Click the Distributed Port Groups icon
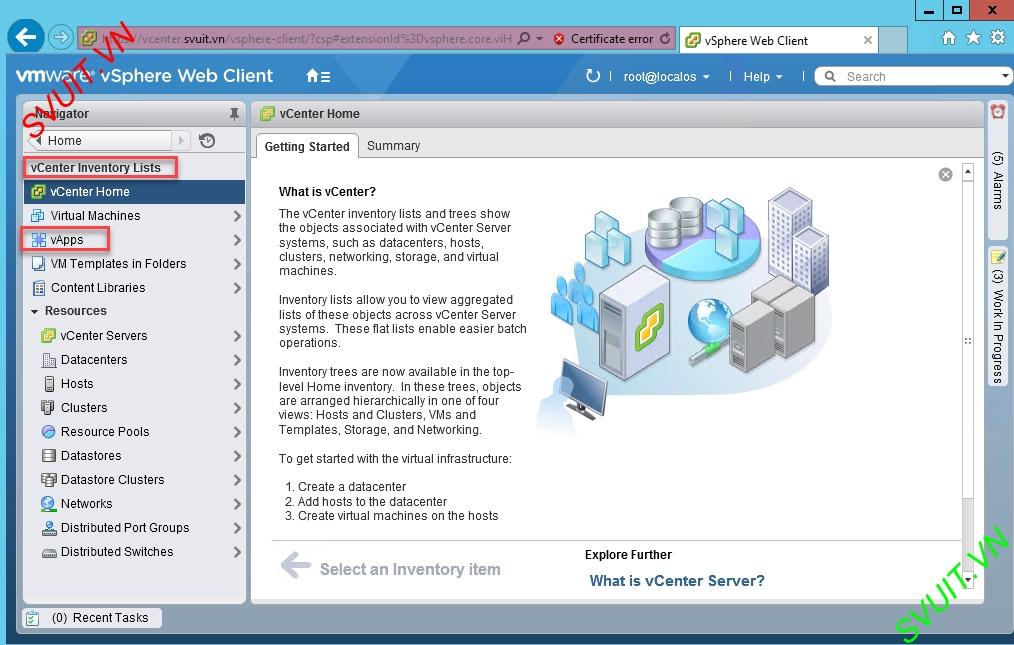The width and height of the screenshot is (1014, 645). [x=49, y=528]
